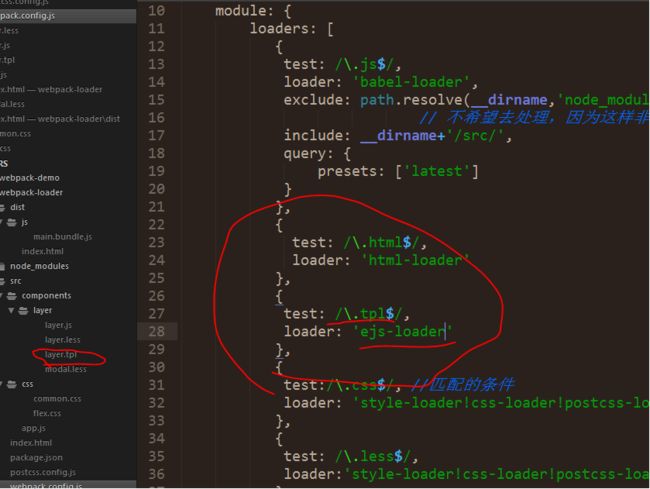The width and height of the screenshot is (650, 489).
Task: Click the css folder icon
Action: pyautogui.click(x=12, y=384)
